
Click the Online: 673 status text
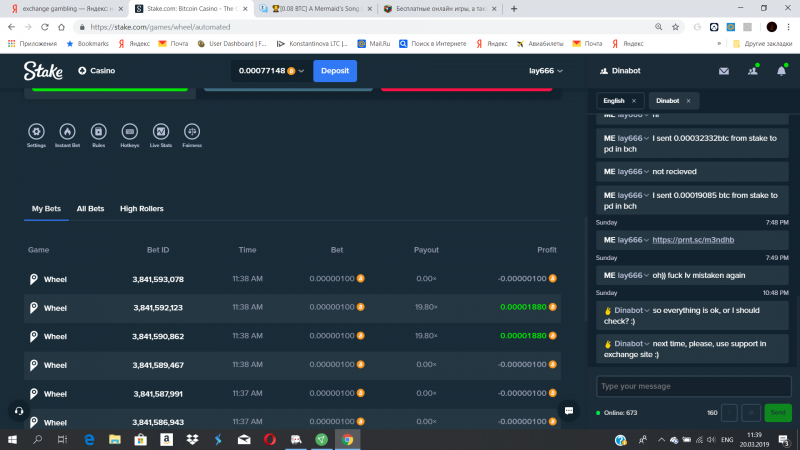(620, 413)
